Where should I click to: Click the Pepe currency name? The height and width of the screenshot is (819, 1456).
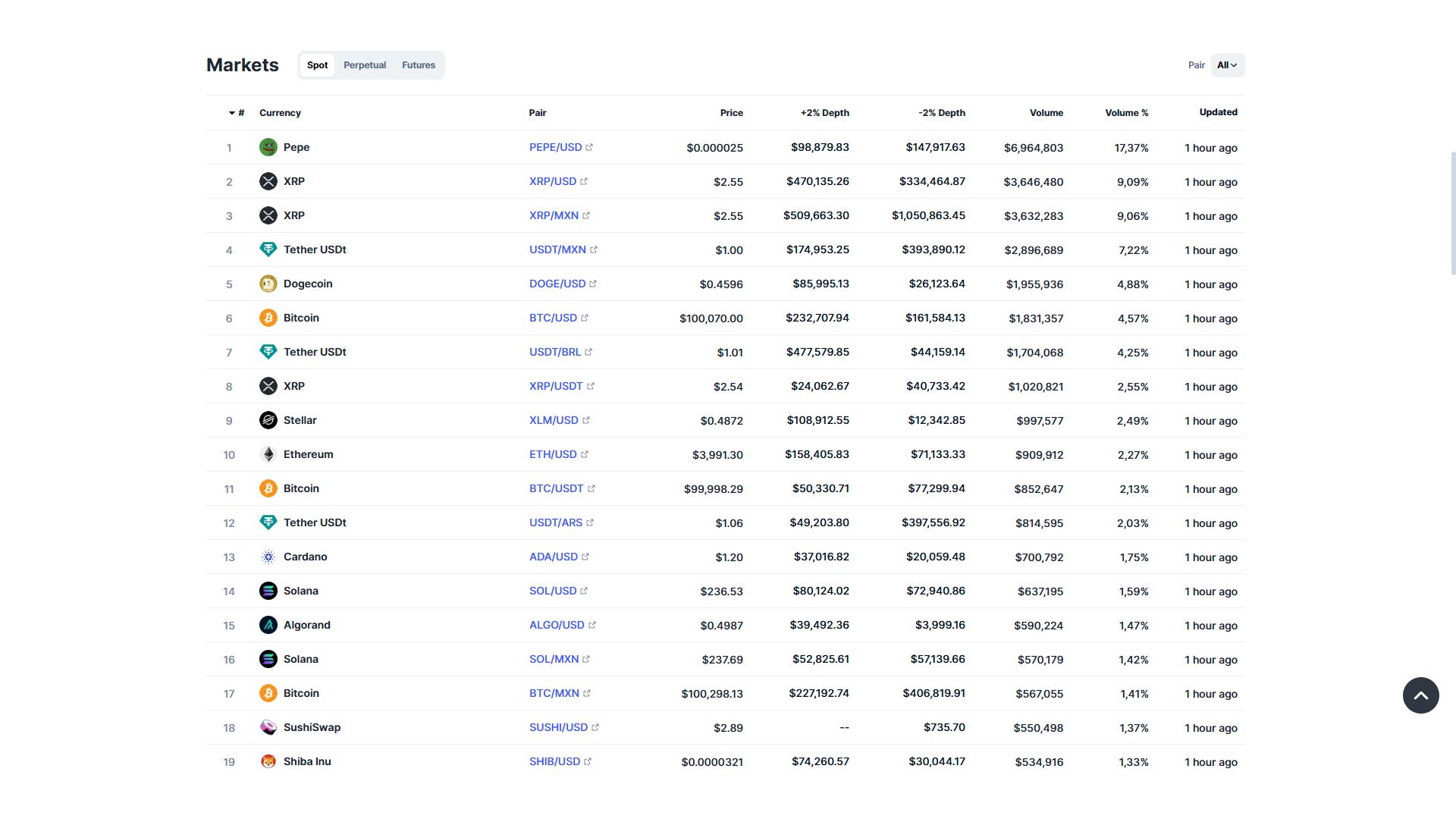pyautogui.click(x=297, y=147)
